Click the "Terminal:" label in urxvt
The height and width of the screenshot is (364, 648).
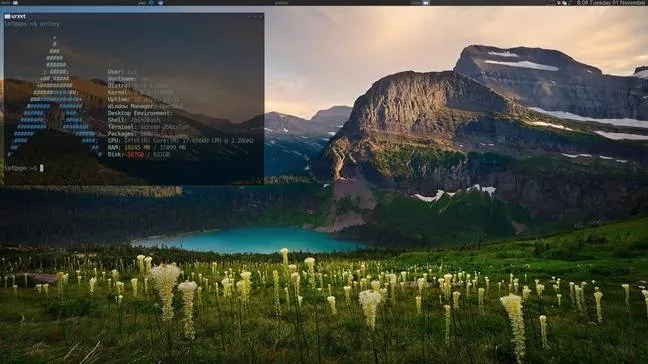(123, 127)
